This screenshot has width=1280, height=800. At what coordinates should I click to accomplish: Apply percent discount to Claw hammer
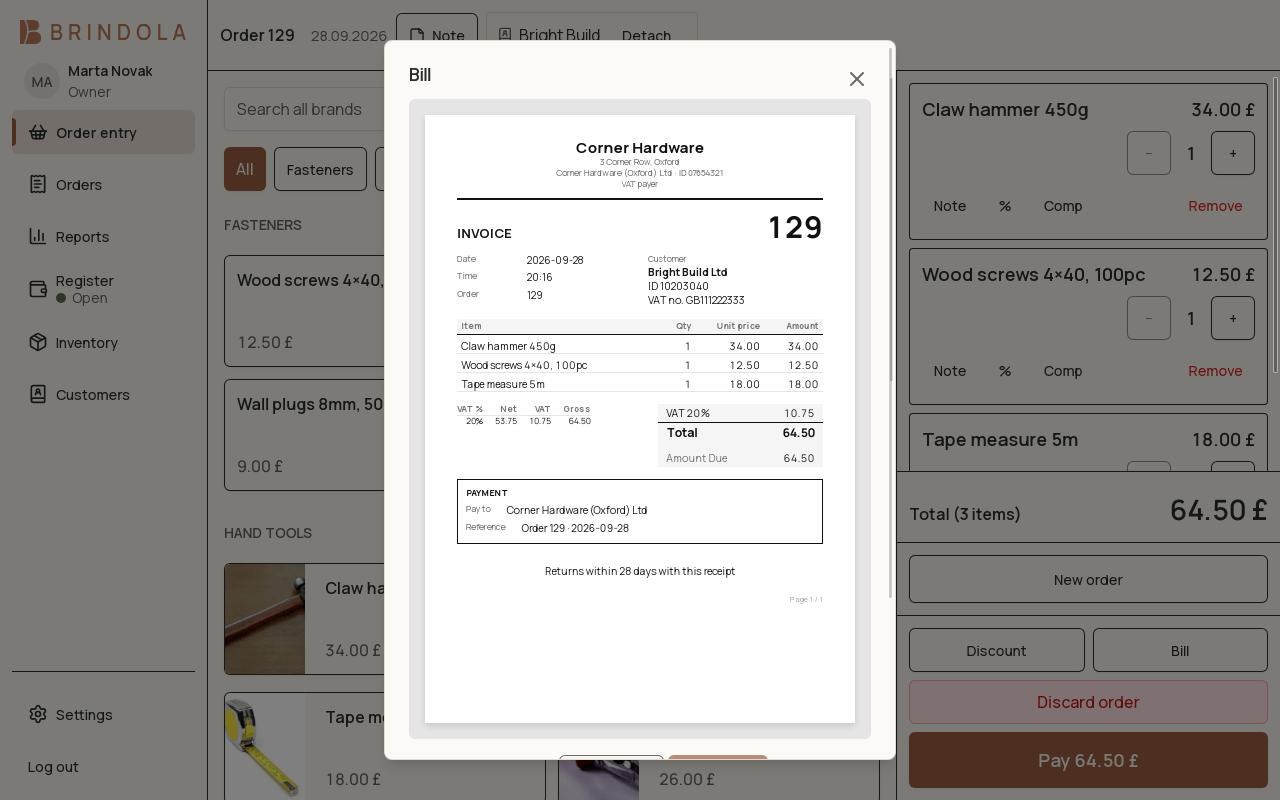1005,206
